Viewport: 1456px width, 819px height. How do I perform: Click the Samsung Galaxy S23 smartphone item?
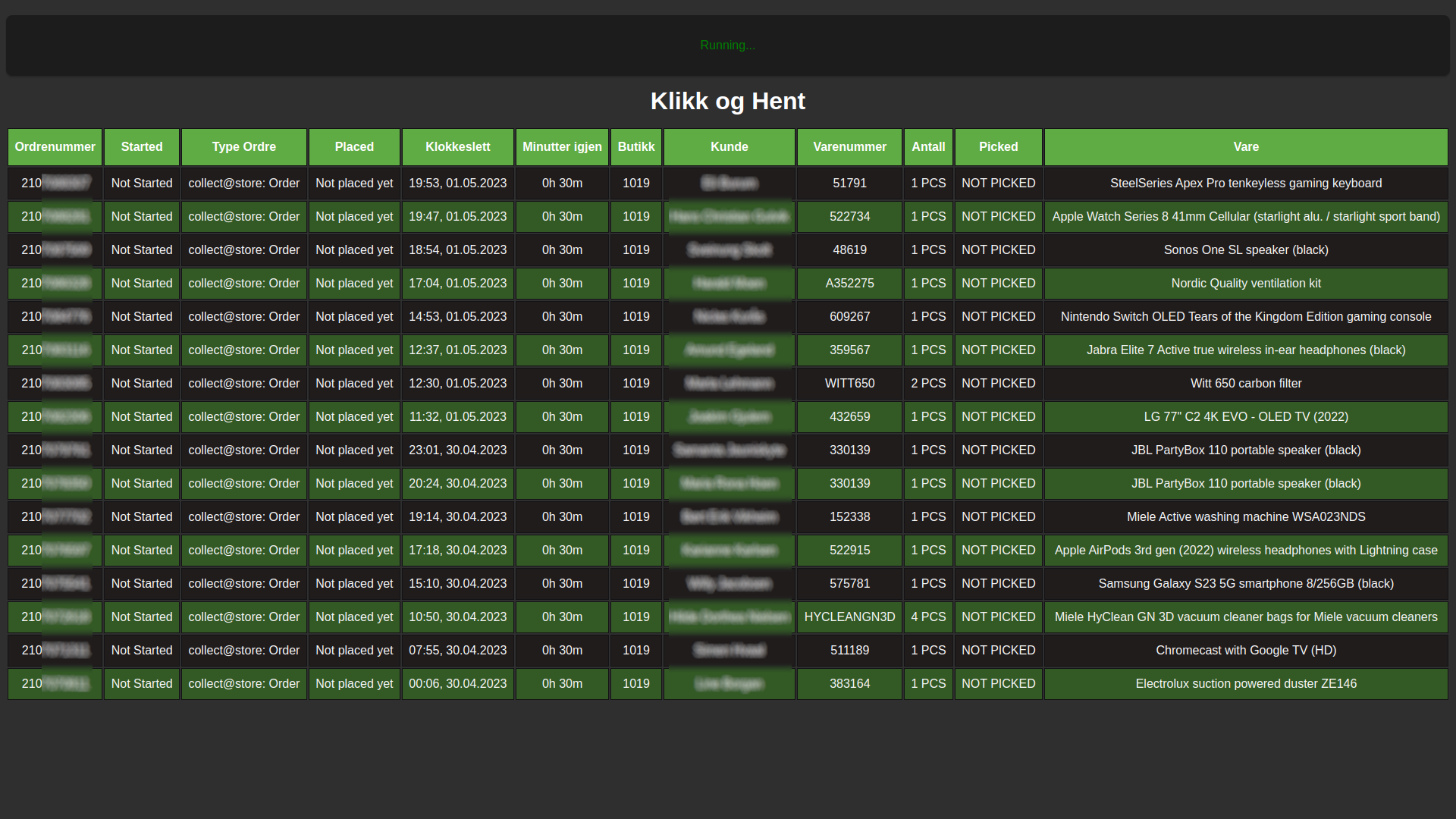point(1246,584)
